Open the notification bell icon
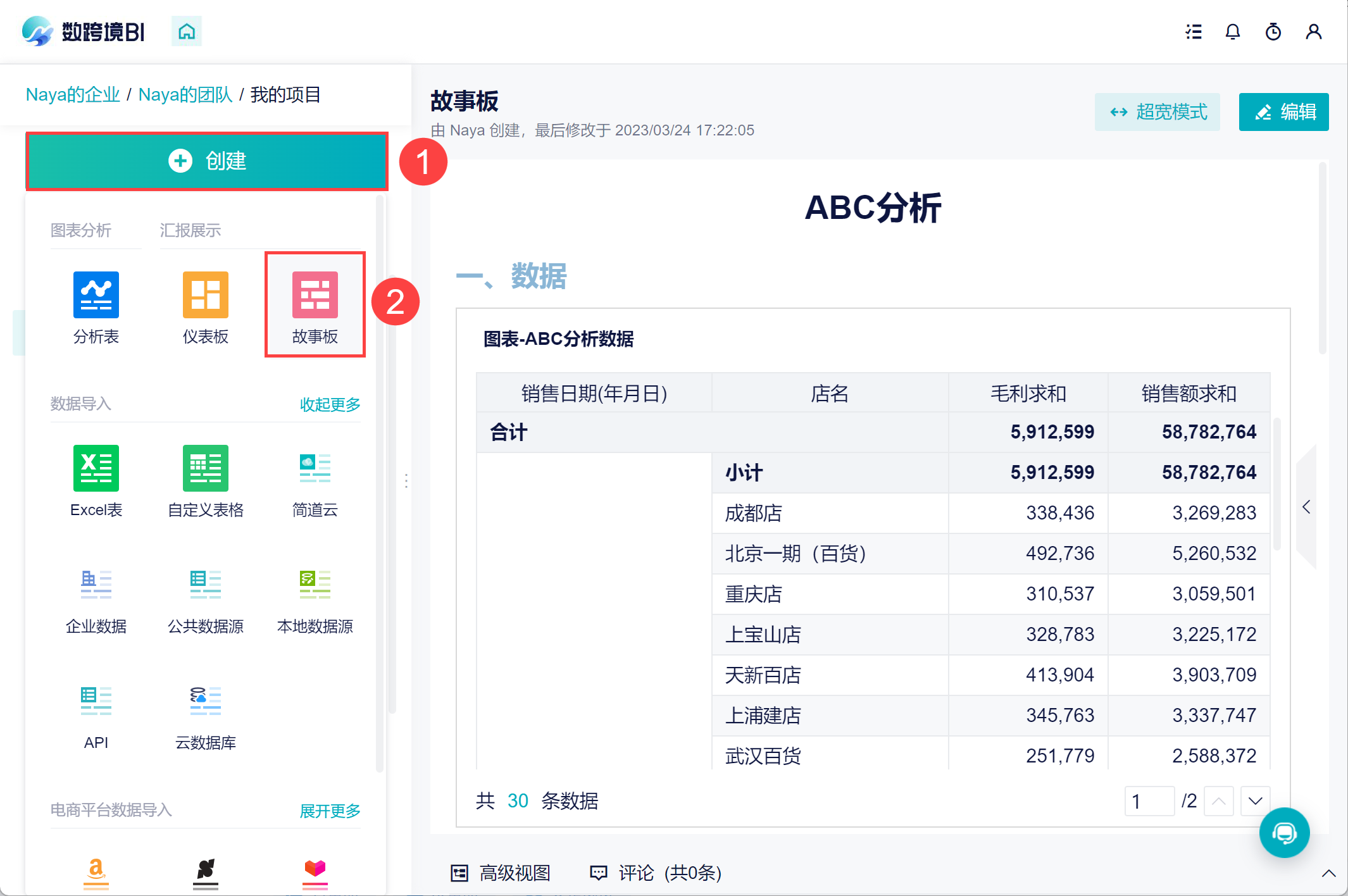 click(1232, 32)
